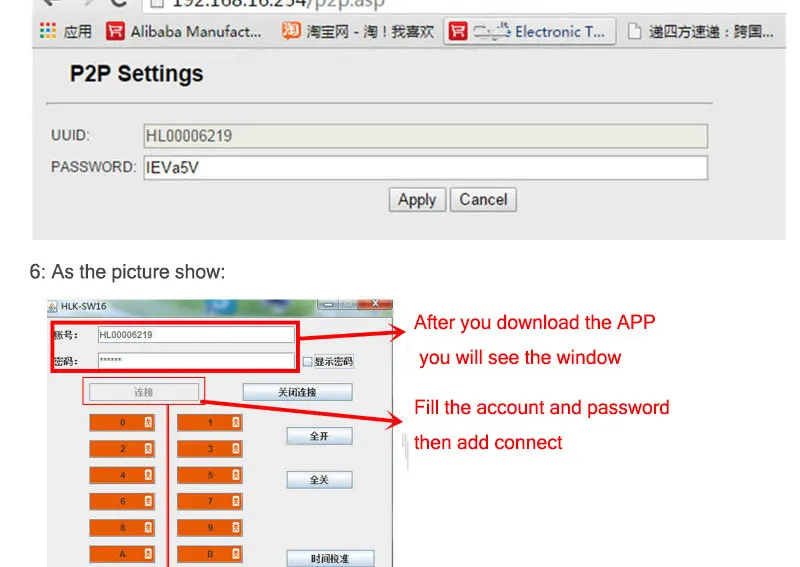Open the Alibaba Manufact... bookmark
The width and height of the screenshot is (800, 567).
184,32
